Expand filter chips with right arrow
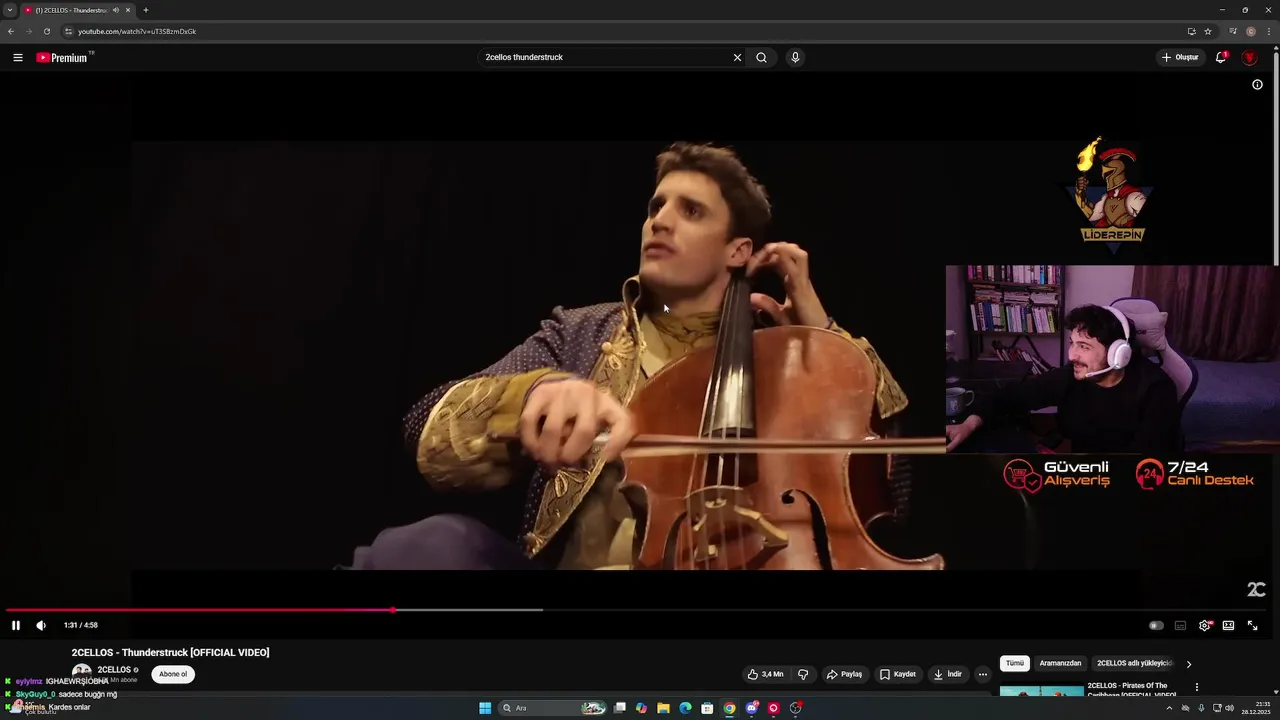The image size is (1280, 720). [1188, 664]
